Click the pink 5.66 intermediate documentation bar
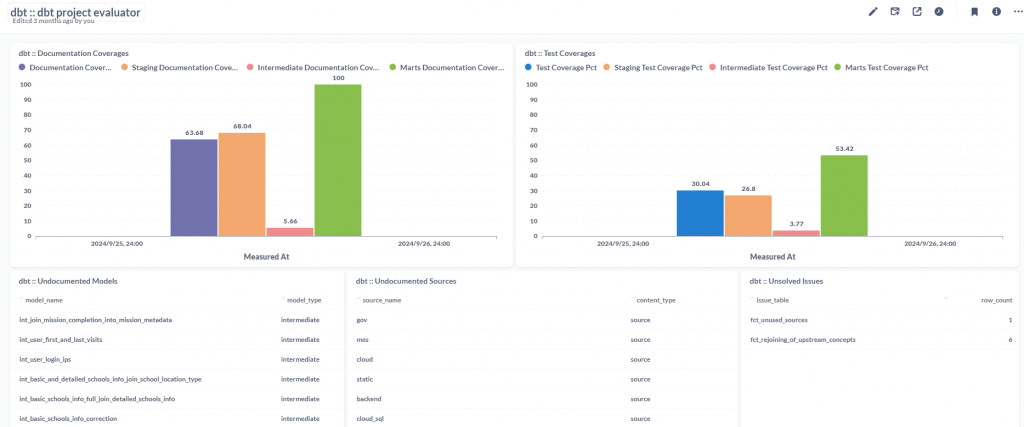The height and width of the screenshot is (427, 1024). point(290,232)
